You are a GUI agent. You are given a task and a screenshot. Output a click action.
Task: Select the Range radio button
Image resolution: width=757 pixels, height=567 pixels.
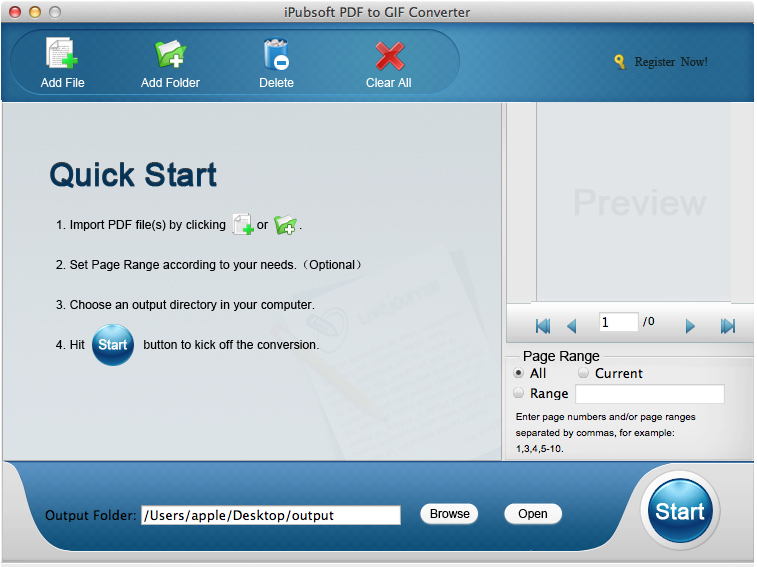[x=518, y=393]
